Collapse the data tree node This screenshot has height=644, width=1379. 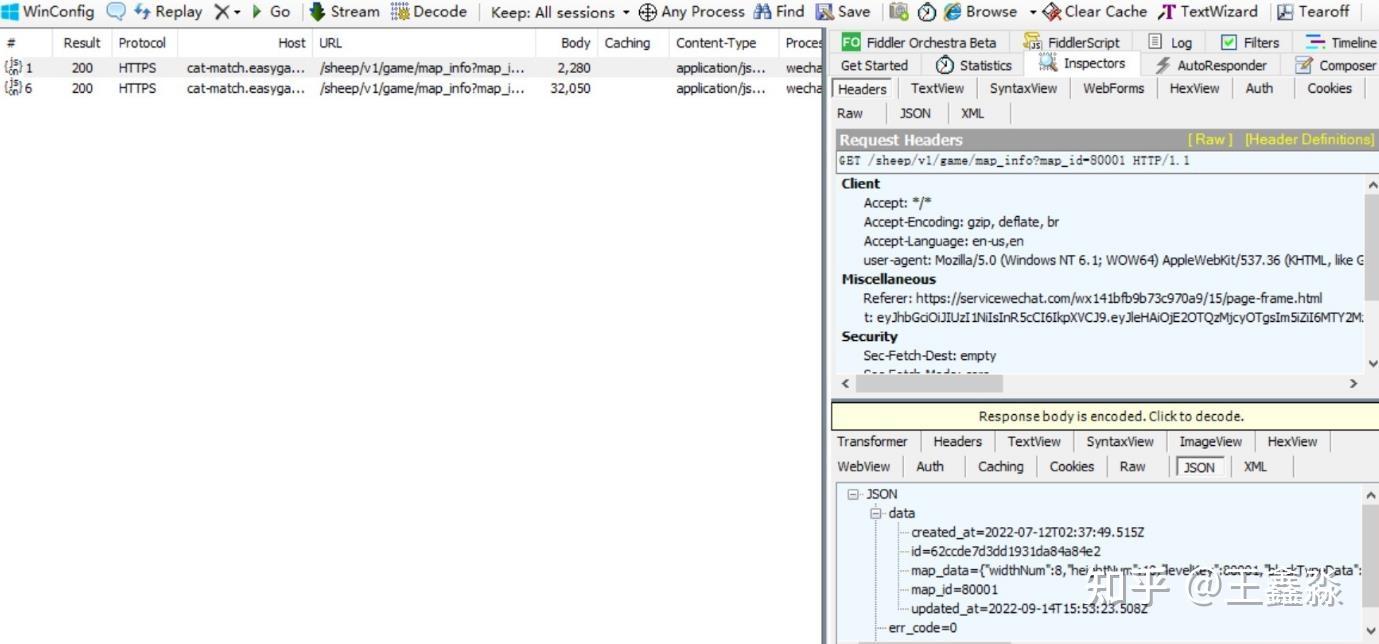coord(875,513)
